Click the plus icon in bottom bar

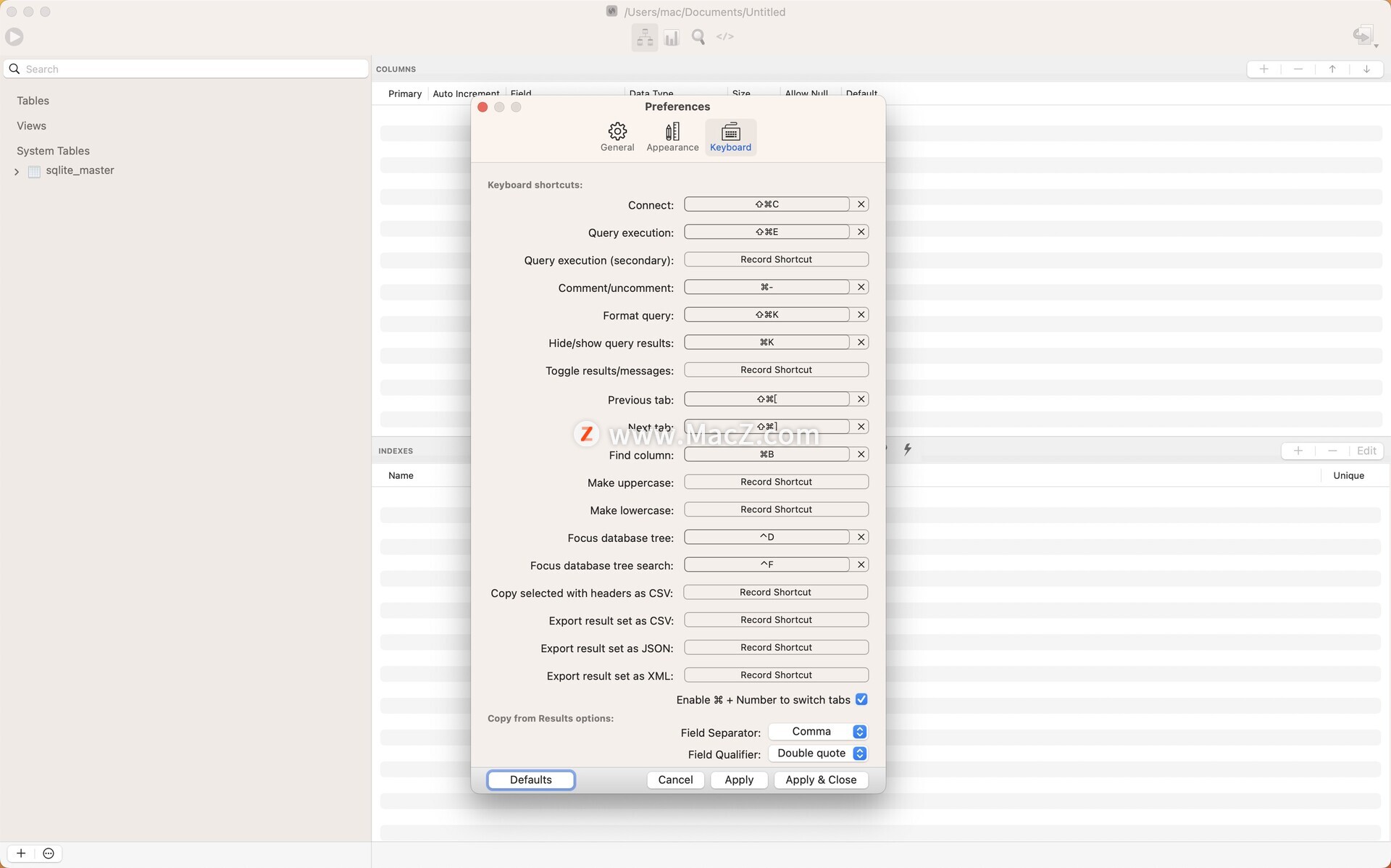coord(21,854)
